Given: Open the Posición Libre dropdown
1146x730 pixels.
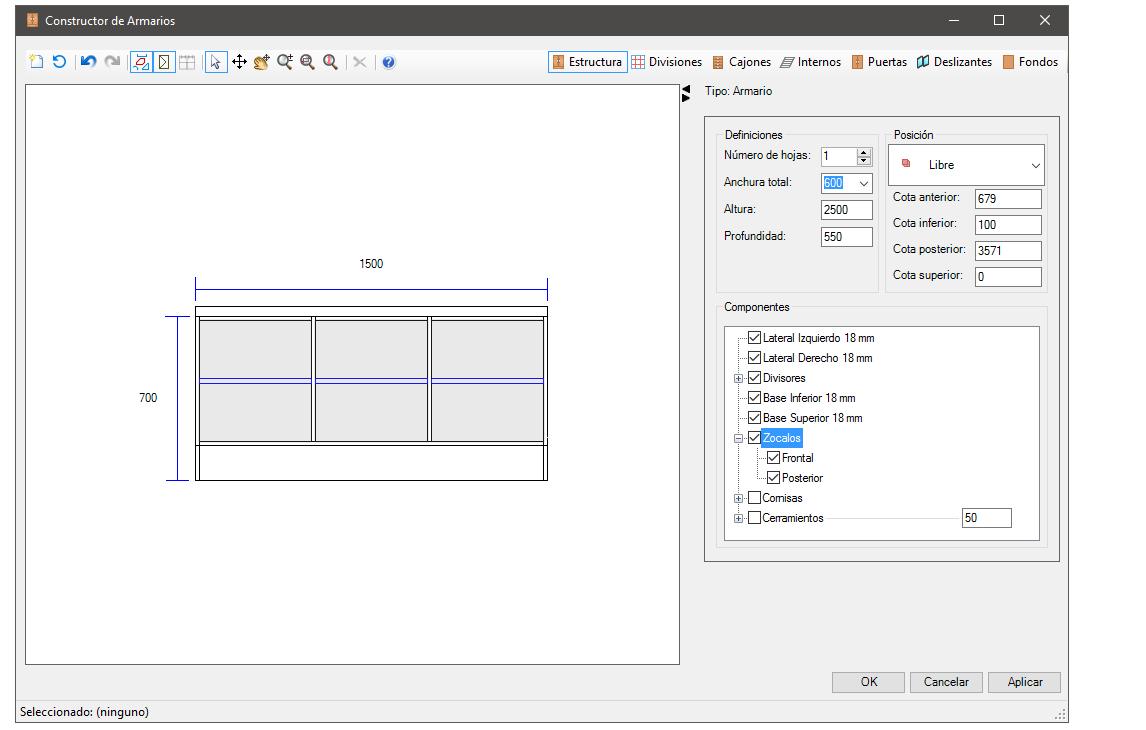Looking at the screenshot, I should 966,165.
